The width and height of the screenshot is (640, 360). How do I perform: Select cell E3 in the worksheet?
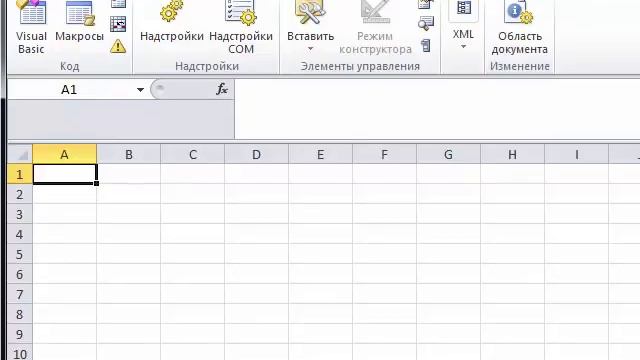click(x=320, y=214)
